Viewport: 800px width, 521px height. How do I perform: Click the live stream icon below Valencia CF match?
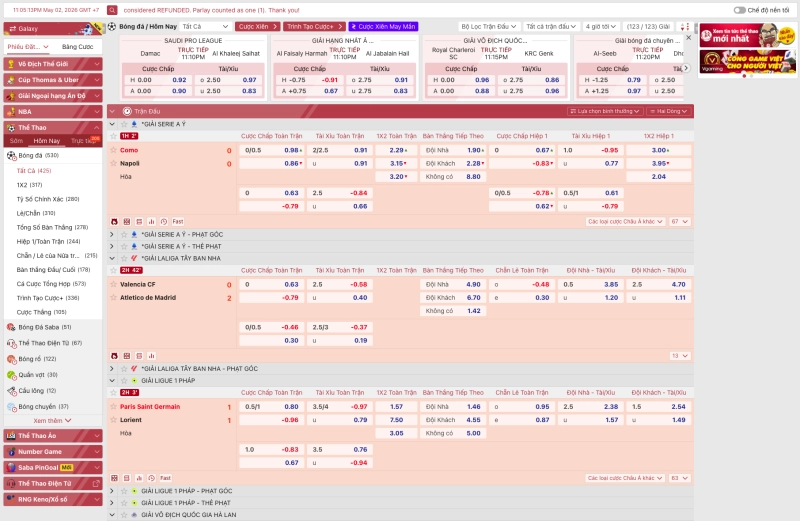tap(114, 356)
